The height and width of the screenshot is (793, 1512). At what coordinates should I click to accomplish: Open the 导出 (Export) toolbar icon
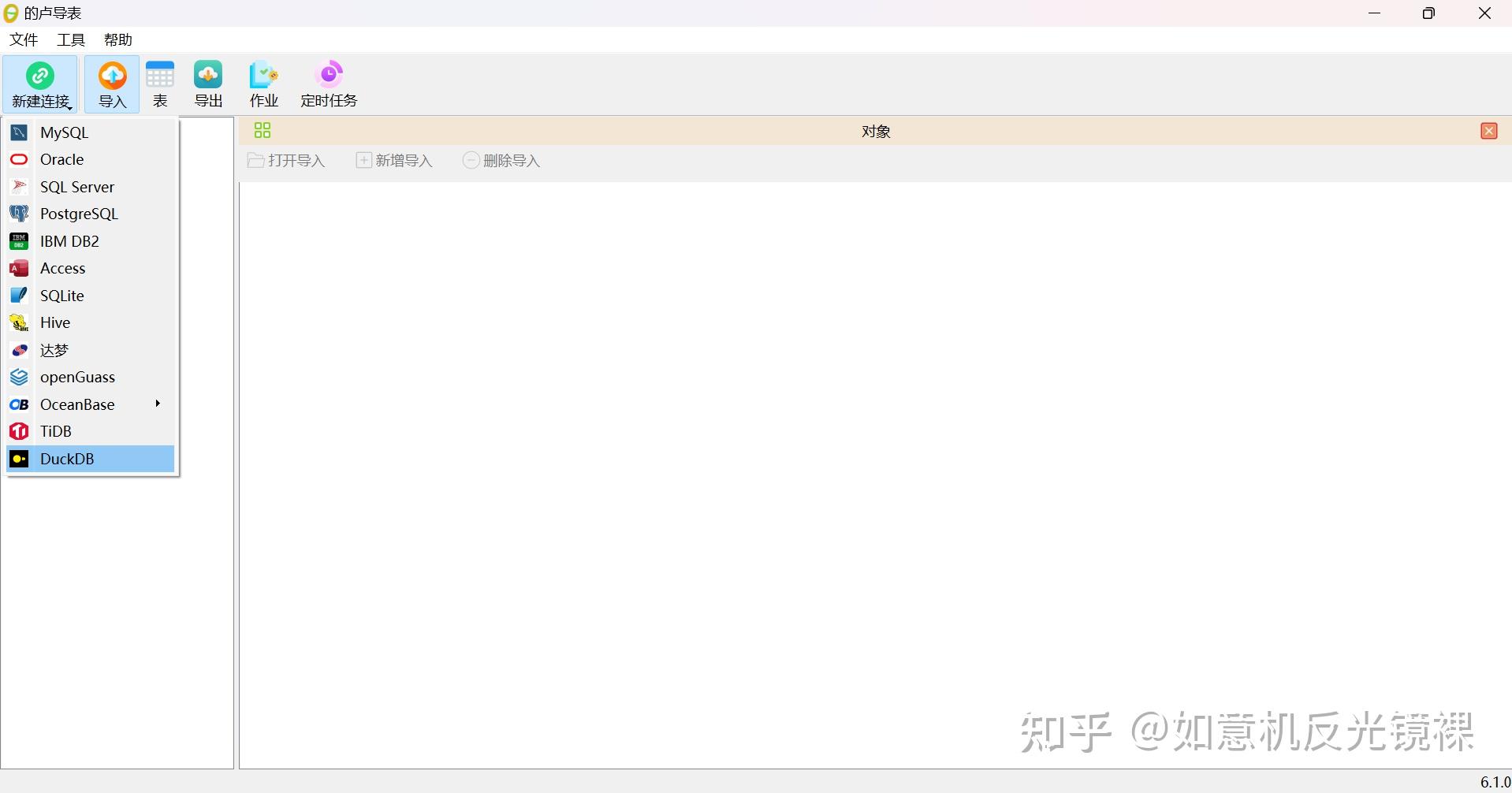pos(207,83)
